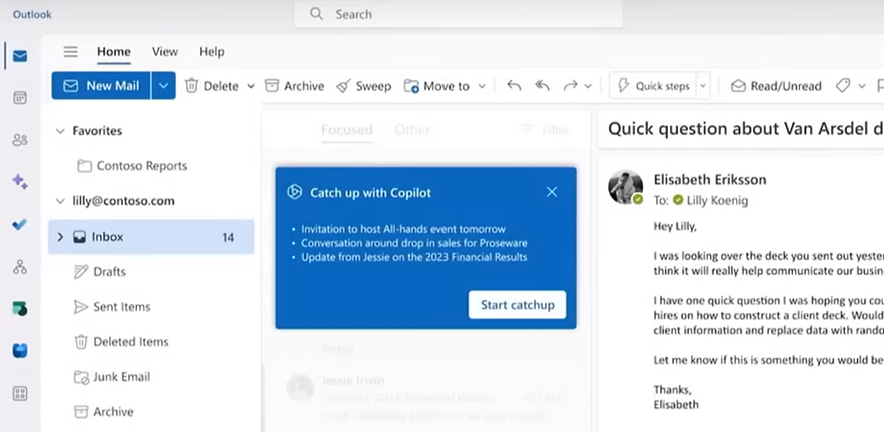Click Elisabeth Eriksson's profile picture
The height and width of the screenshot is (432, 884).
[x=625, y=187]
